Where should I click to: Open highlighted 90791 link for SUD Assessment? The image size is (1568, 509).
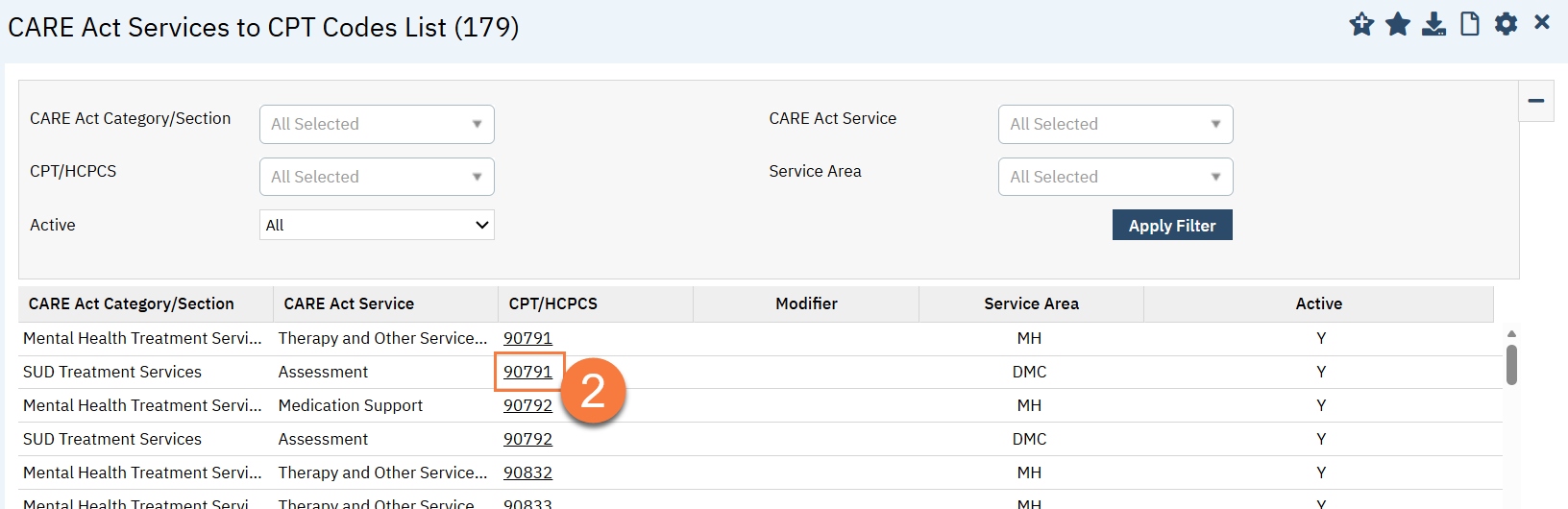pyautogui.click(x=527, y=372)
